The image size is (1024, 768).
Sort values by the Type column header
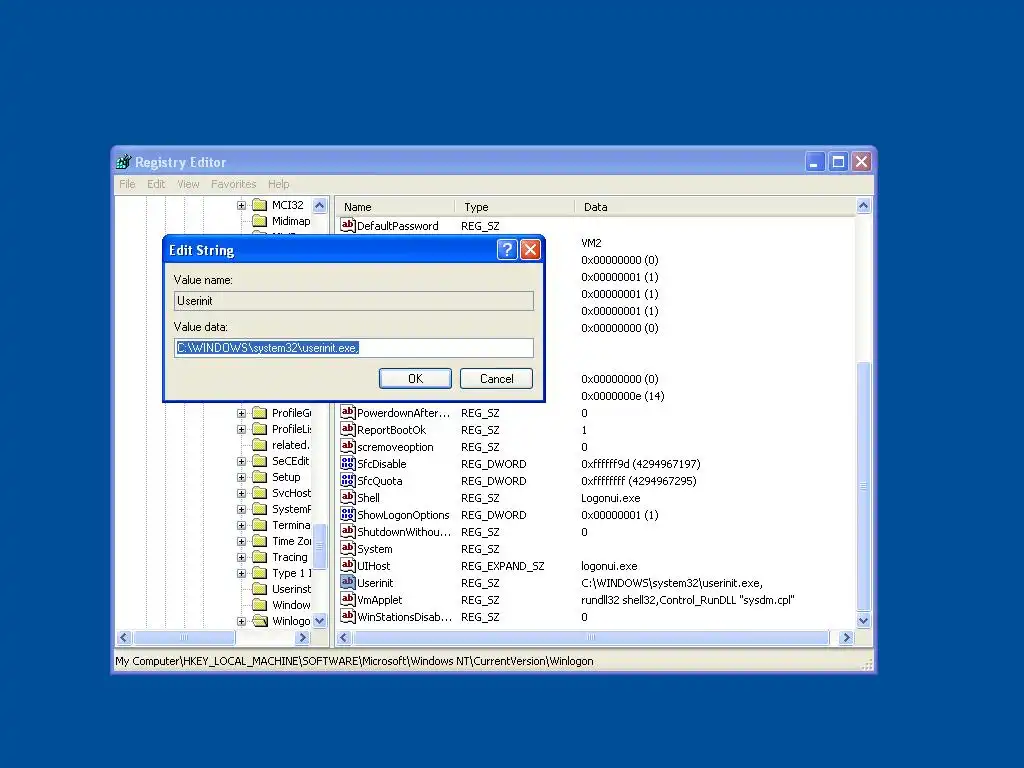click(x=515, y=206)
